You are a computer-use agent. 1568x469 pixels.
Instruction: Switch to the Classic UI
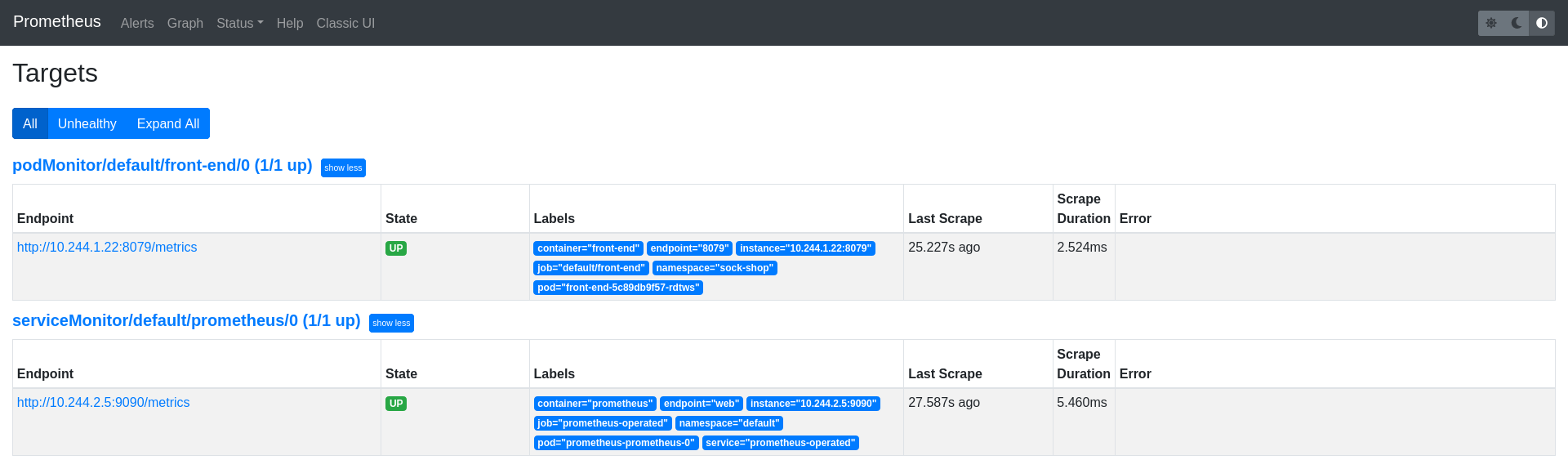tap(345, 24)
